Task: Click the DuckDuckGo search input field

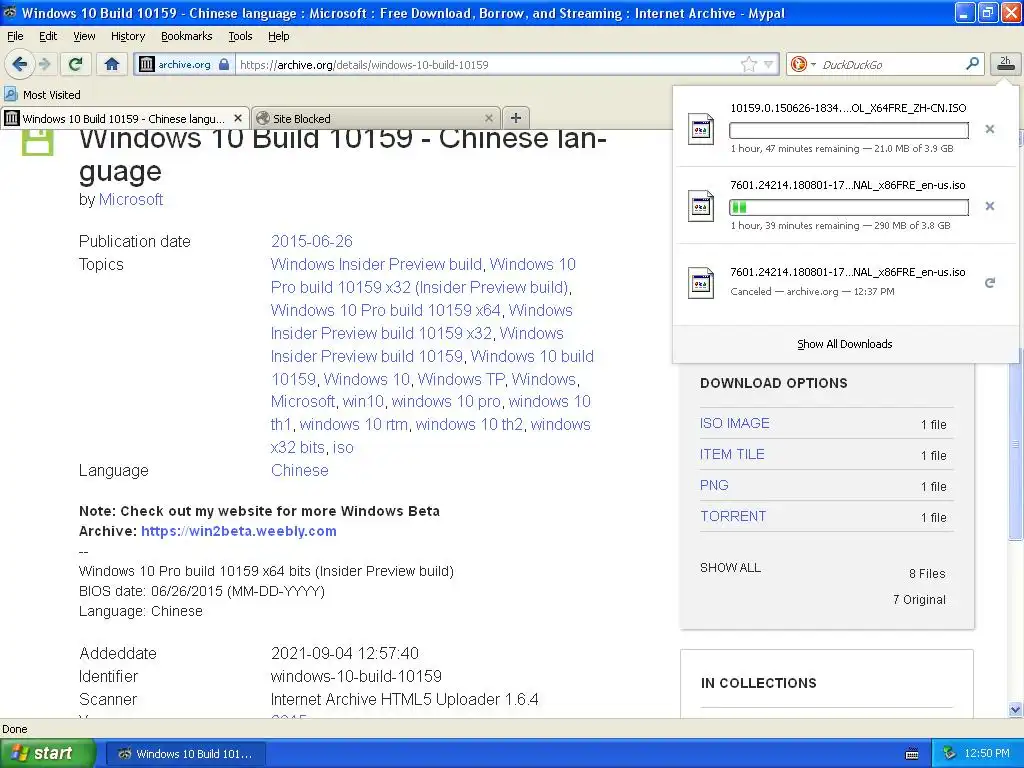Action: 890,64
